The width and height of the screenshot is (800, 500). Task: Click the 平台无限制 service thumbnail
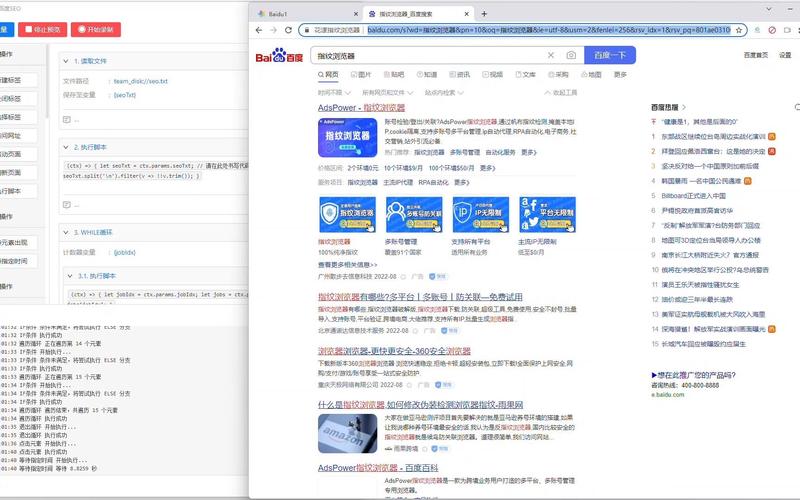(x=547, y=215)
